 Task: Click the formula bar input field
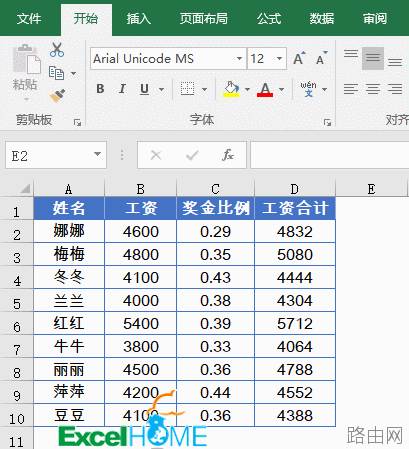(330, 155)
